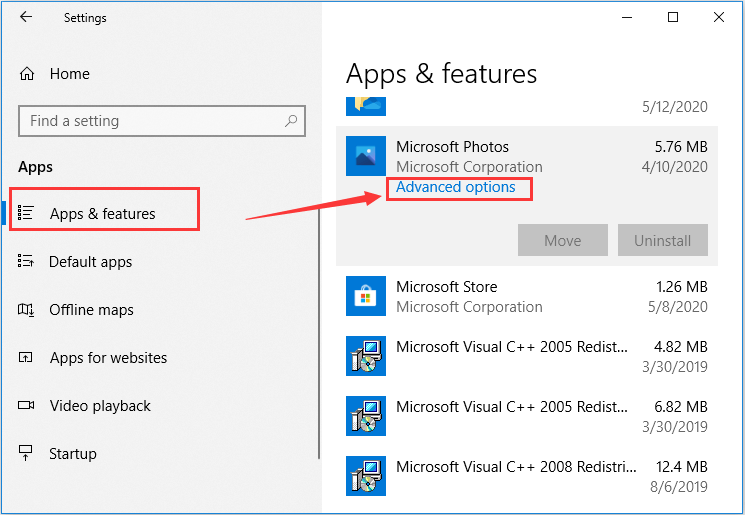The height and width of the screenshot is (515, 745).
Task: Click the search magnifier icon
Action: coord(291,121)
